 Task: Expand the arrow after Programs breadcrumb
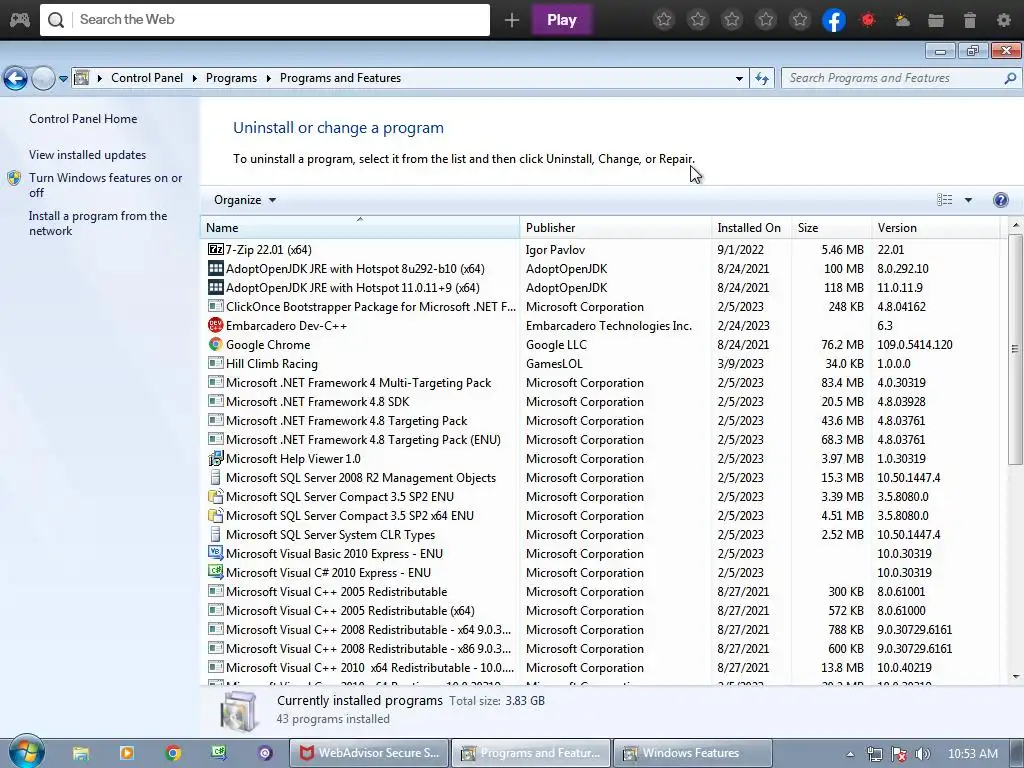click(x=268, y=78)
